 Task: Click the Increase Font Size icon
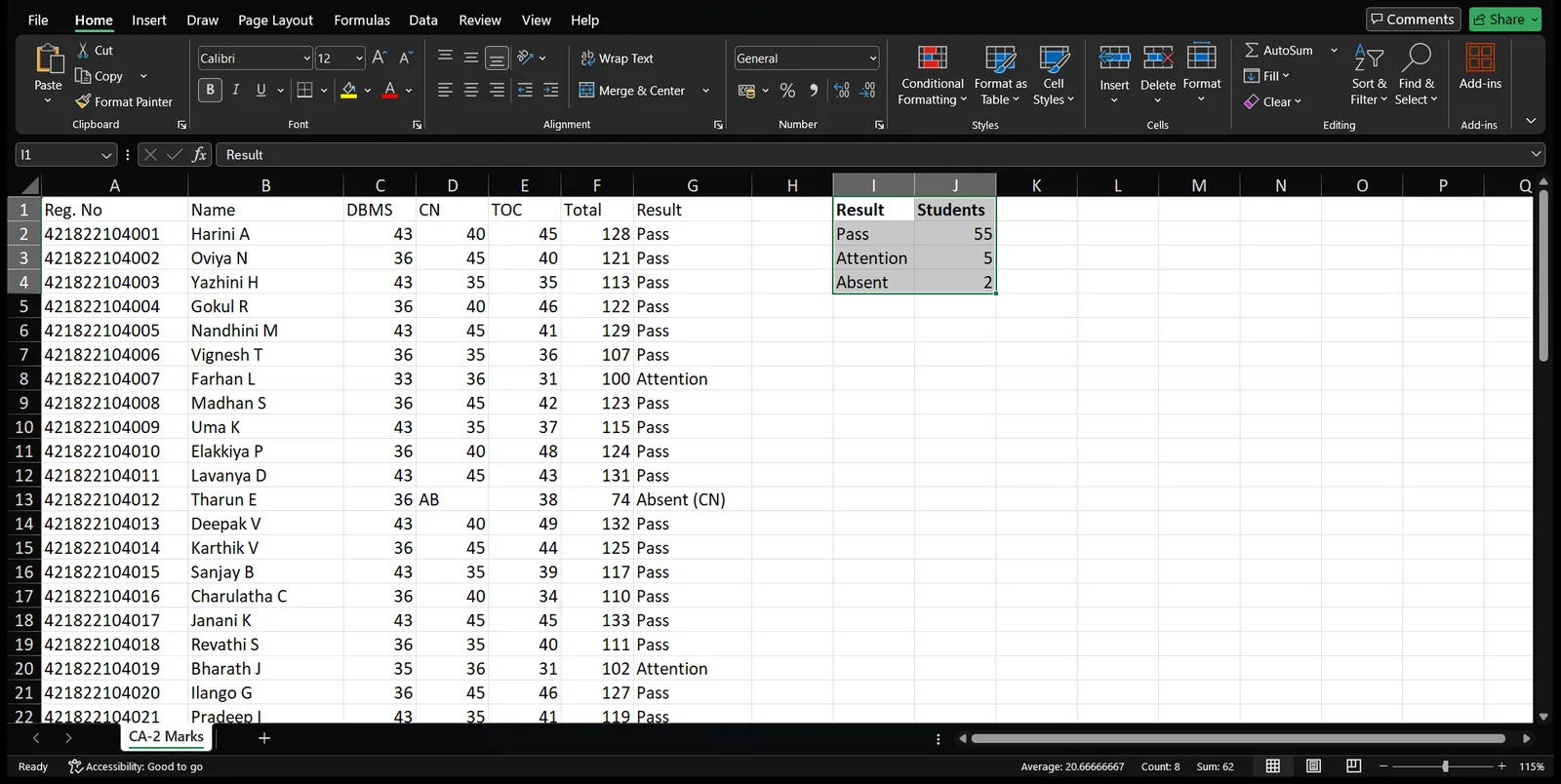pos(380,59)
